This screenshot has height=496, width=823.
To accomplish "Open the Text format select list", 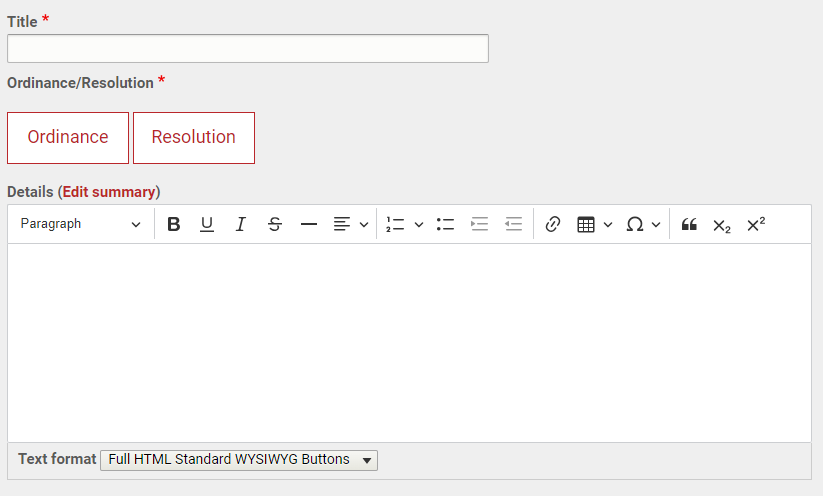I will (x=239, y=460).
